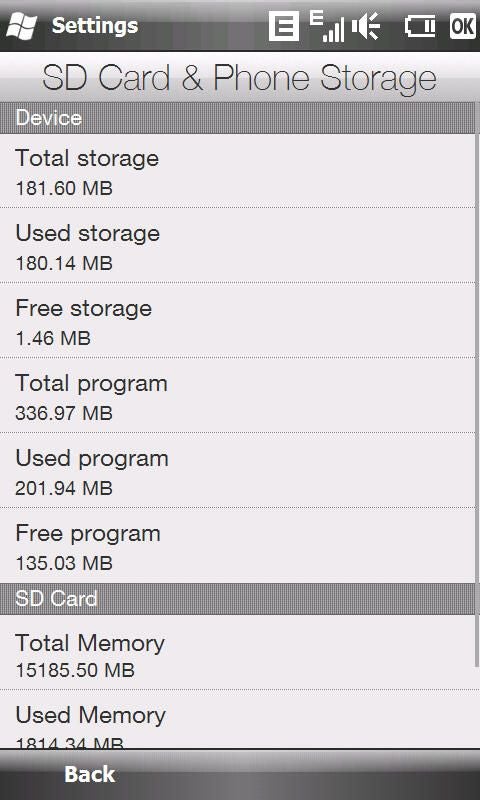Tap the signal strength bars icon
This screenshot has width=480, height=800.
327,26
